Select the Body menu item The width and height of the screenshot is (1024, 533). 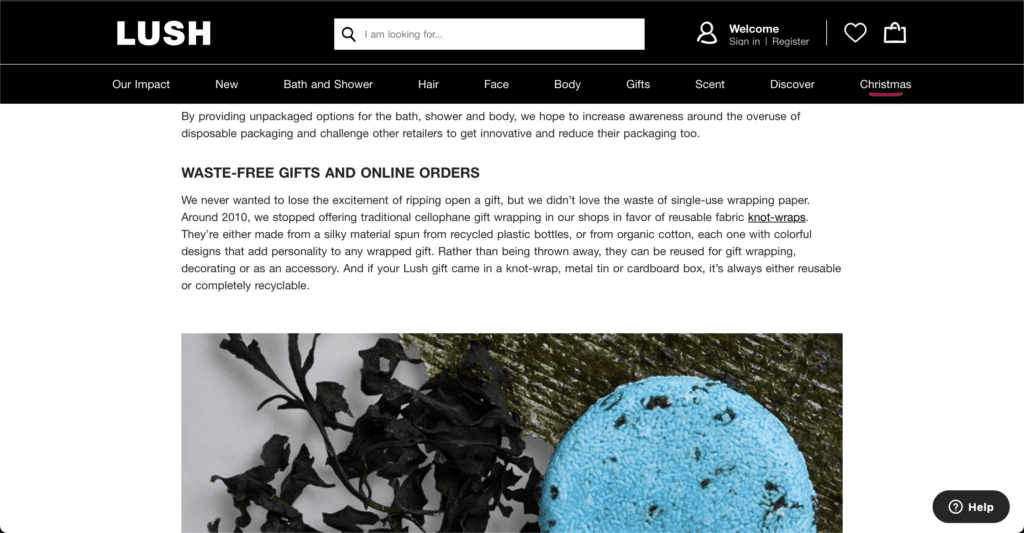[568, 84]
